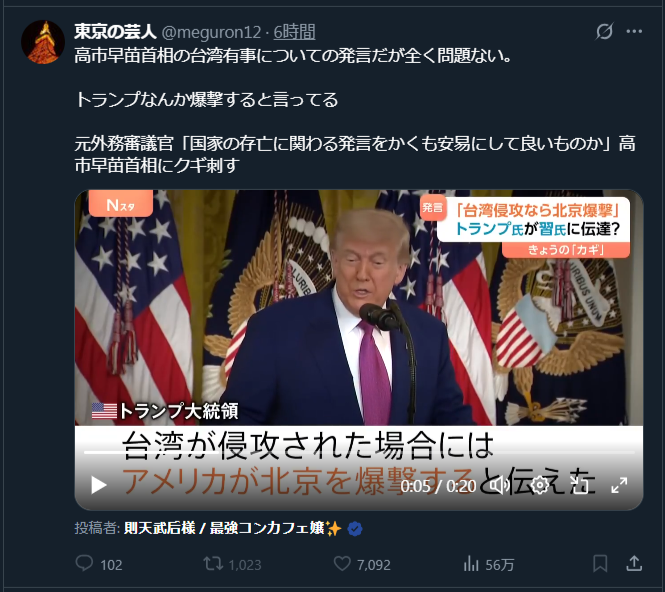This screenshot has height=592, width=665.
Task: Mute the video with the speaker icon
Action: (500, 485)
